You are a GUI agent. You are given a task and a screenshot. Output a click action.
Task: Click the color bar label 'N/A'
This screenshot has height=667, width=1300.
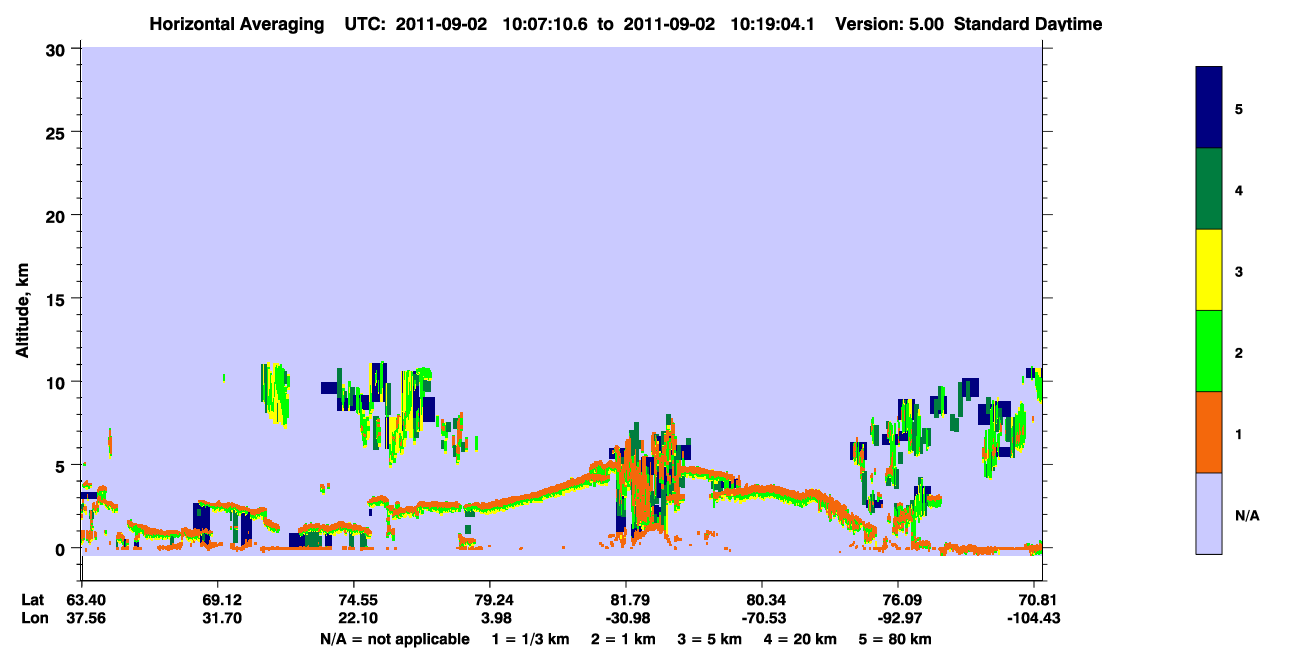pos(1247,516)
